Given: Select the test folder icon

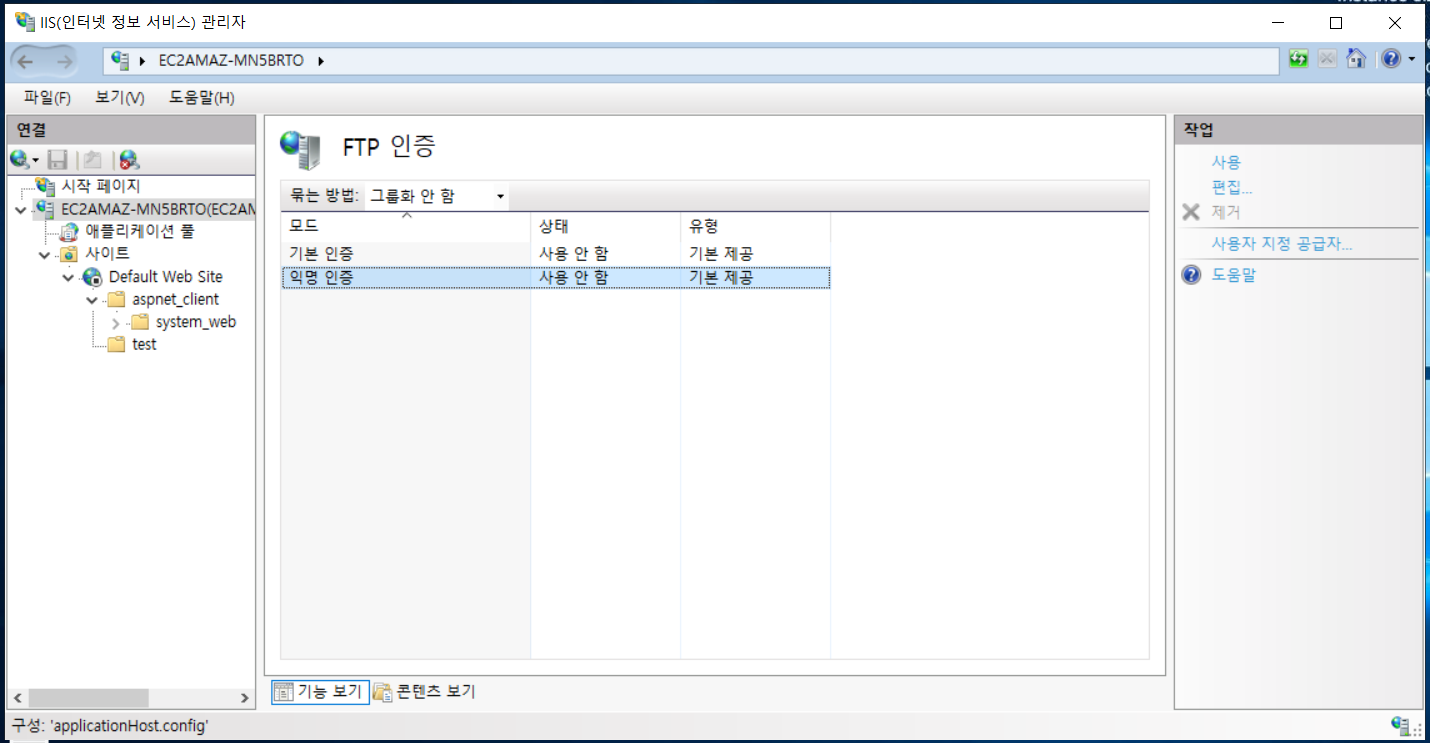Looking at the screenshot, I should point(117,345).
